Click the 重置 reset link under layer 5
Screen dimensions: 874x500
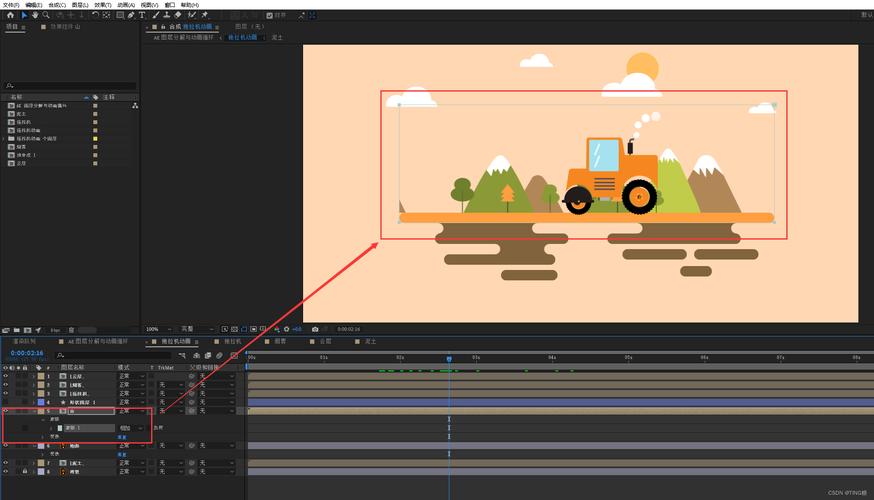pos(122,437)
